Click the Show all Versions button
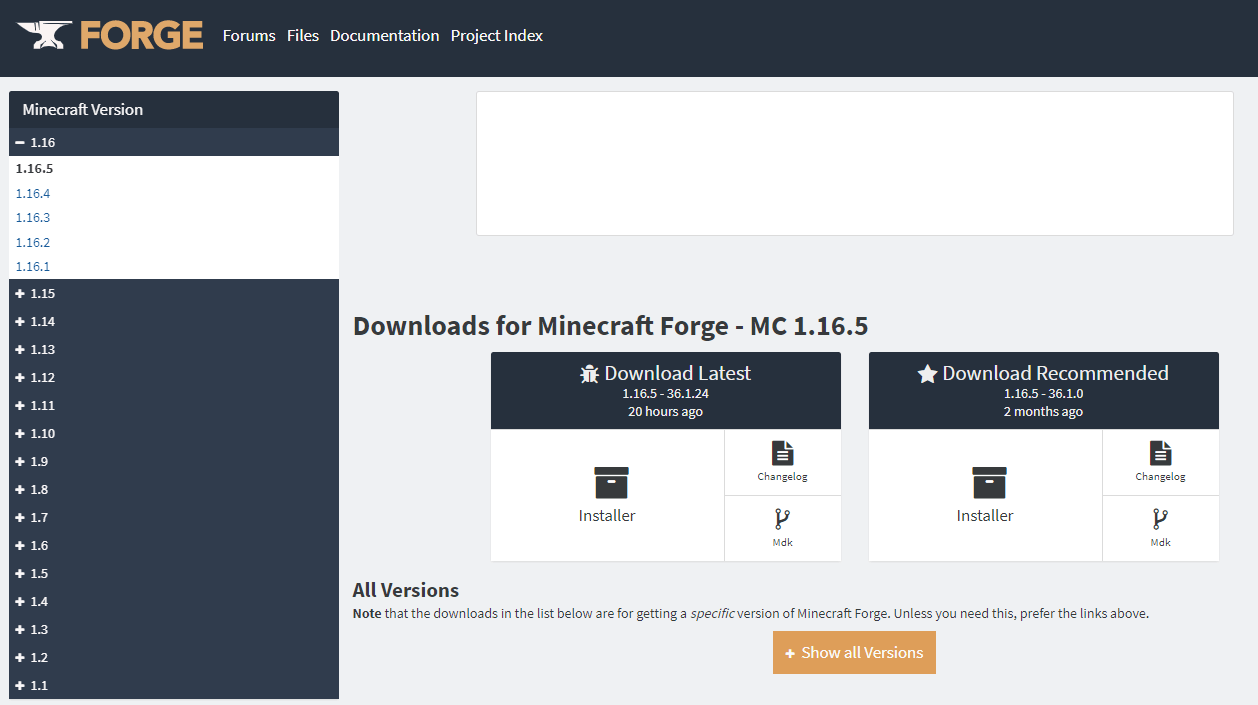This screenshot has width=1258, height=705. [854, 652]
